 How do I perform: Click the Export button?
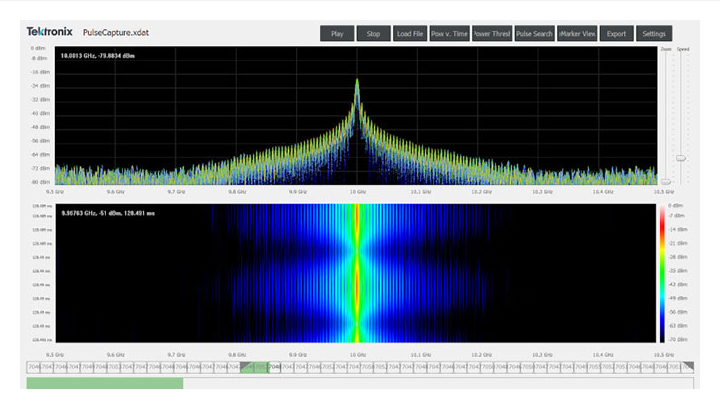tap(616, 34)
